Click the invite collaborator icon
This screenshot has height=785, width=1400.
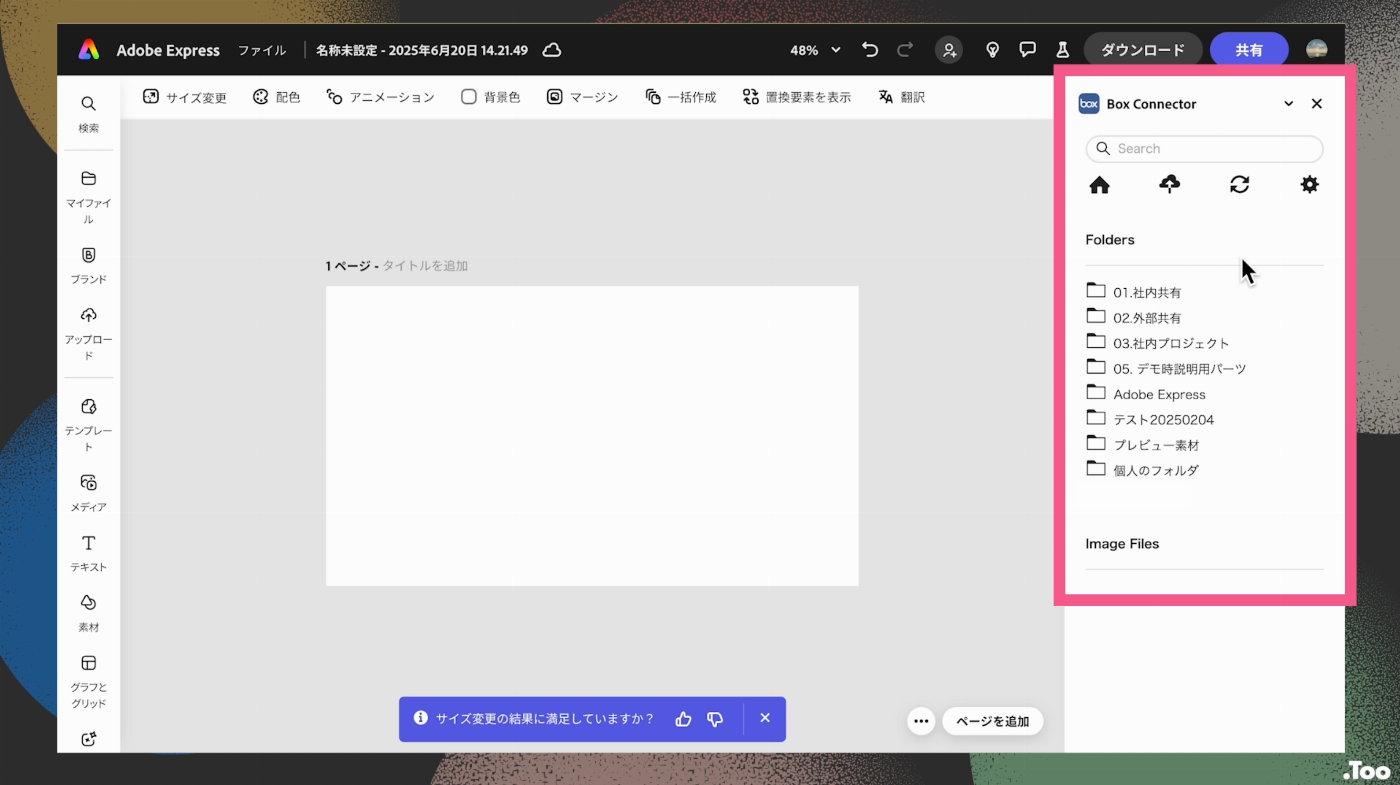click(948, 50)
